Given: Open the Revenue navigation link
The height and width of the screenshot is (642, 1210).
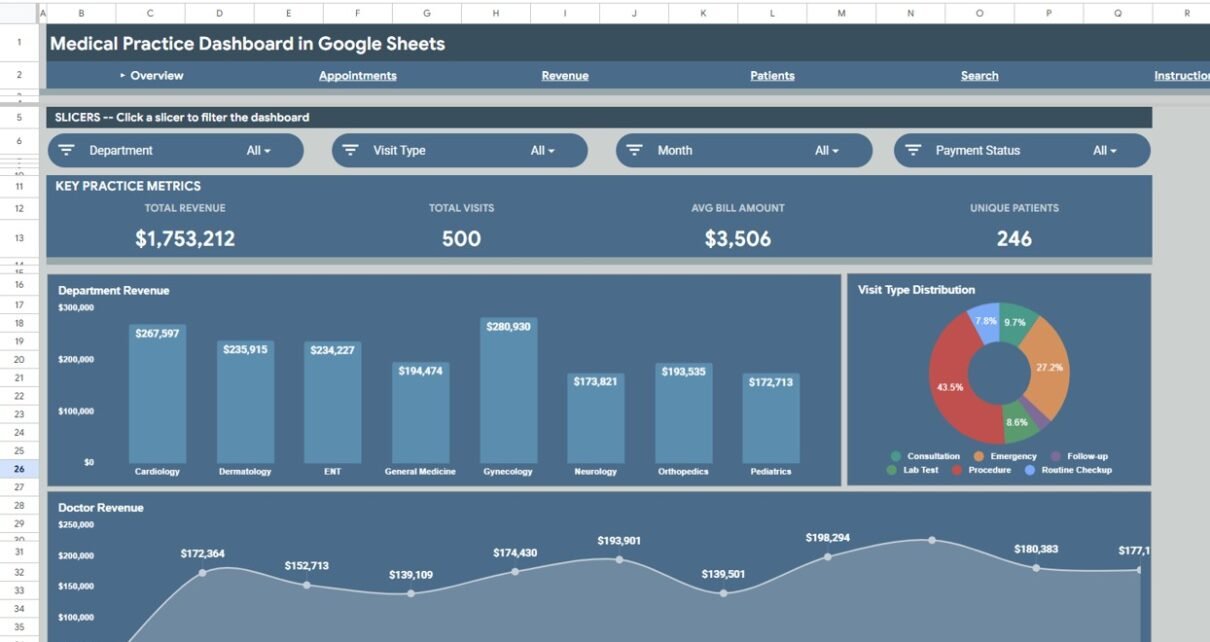Looking at the screenshot, I should tap(565, 76).
